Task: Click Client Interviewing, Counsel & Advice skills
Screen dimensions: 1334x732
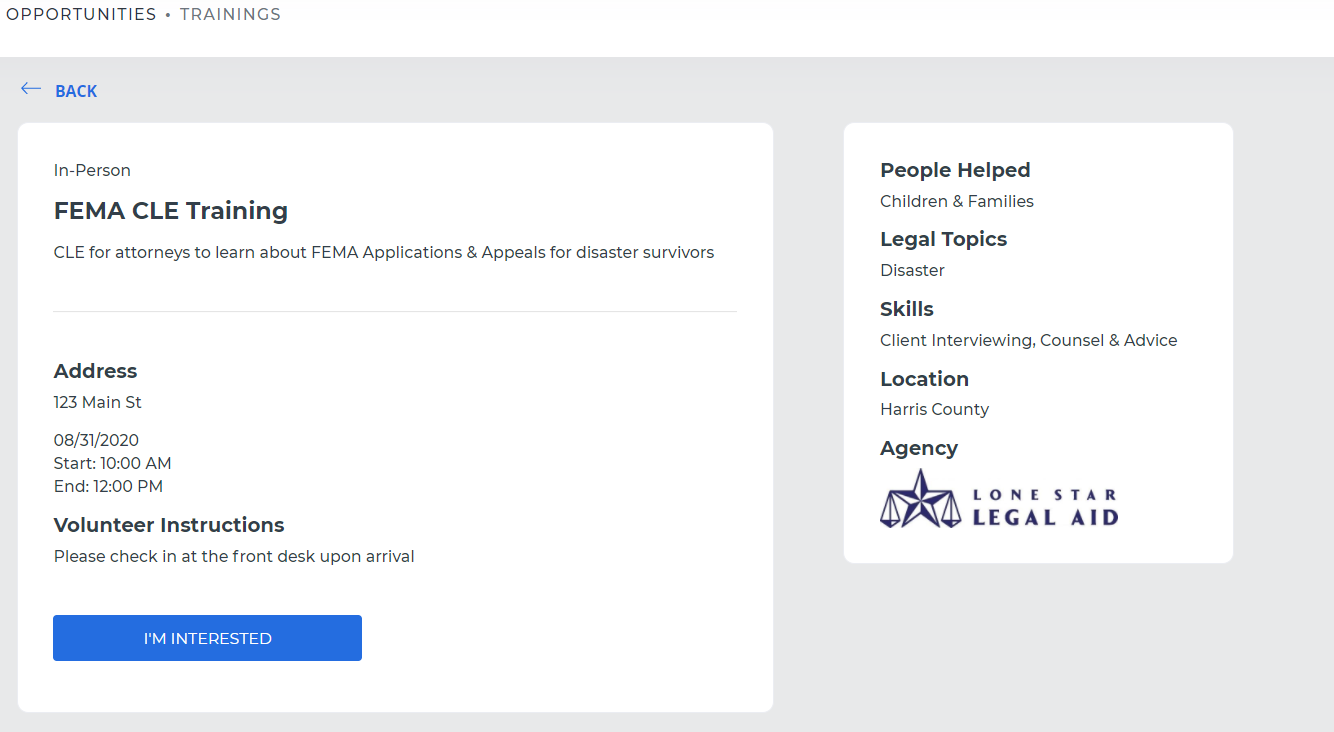Action: point(1029,340)
